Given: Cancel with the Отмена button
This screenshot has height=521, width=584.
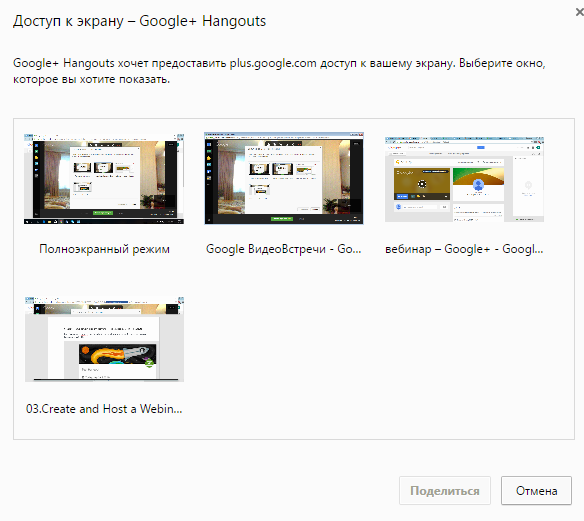Looking at the screenshot, I should click(x=536, y=490).
